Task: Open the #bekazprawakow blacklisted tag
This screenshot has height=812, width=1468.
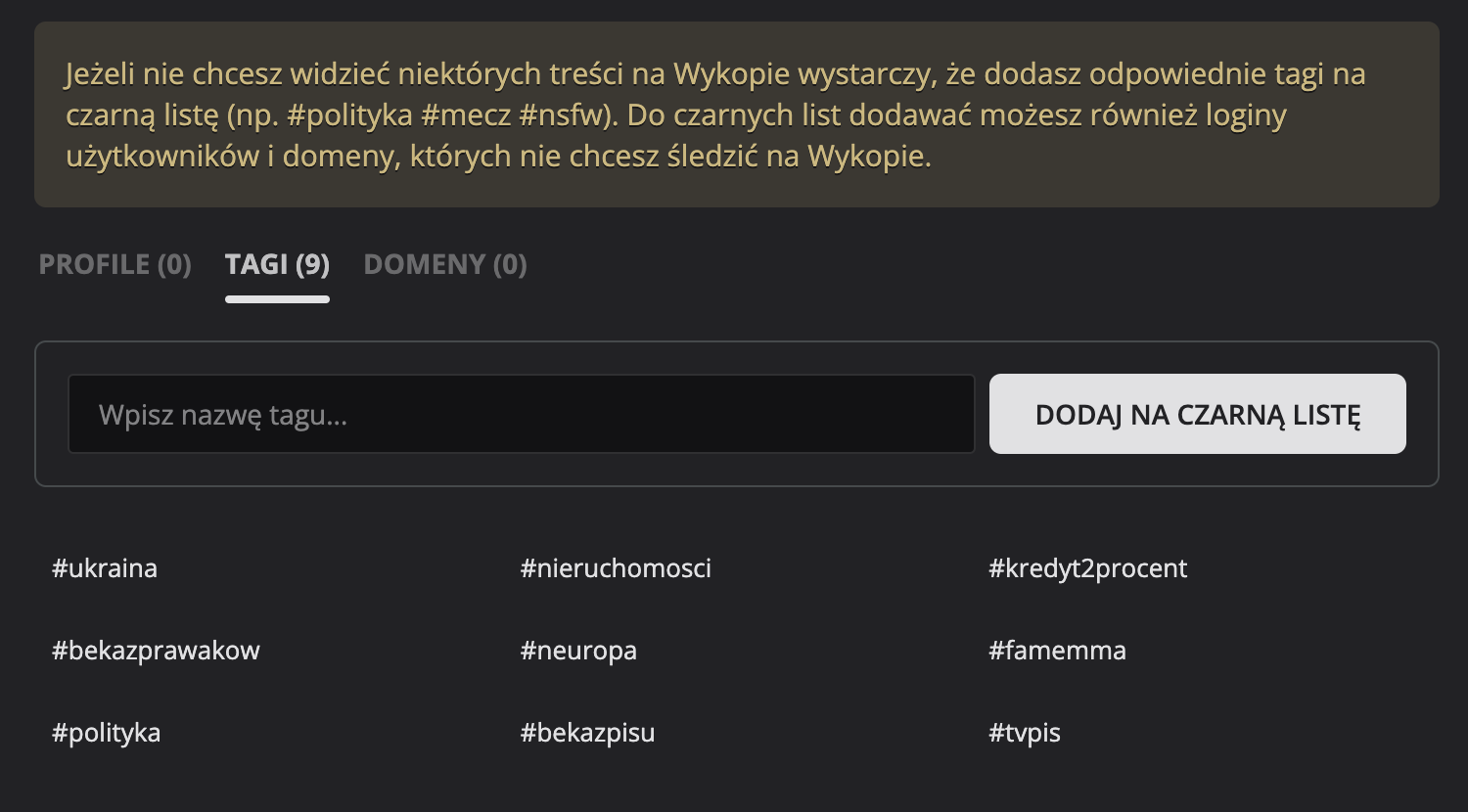Action: point(156,651)
